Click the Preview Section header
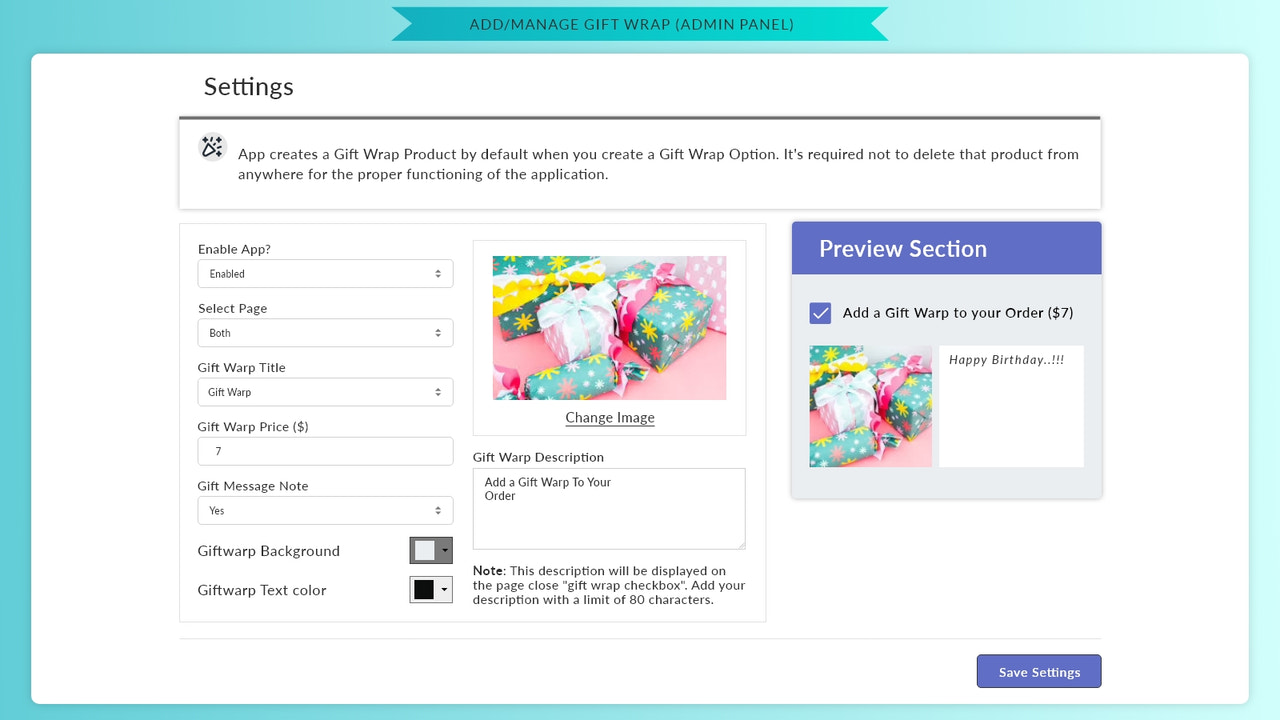Screen dimensions: 1280x720 tap(902, 248)
